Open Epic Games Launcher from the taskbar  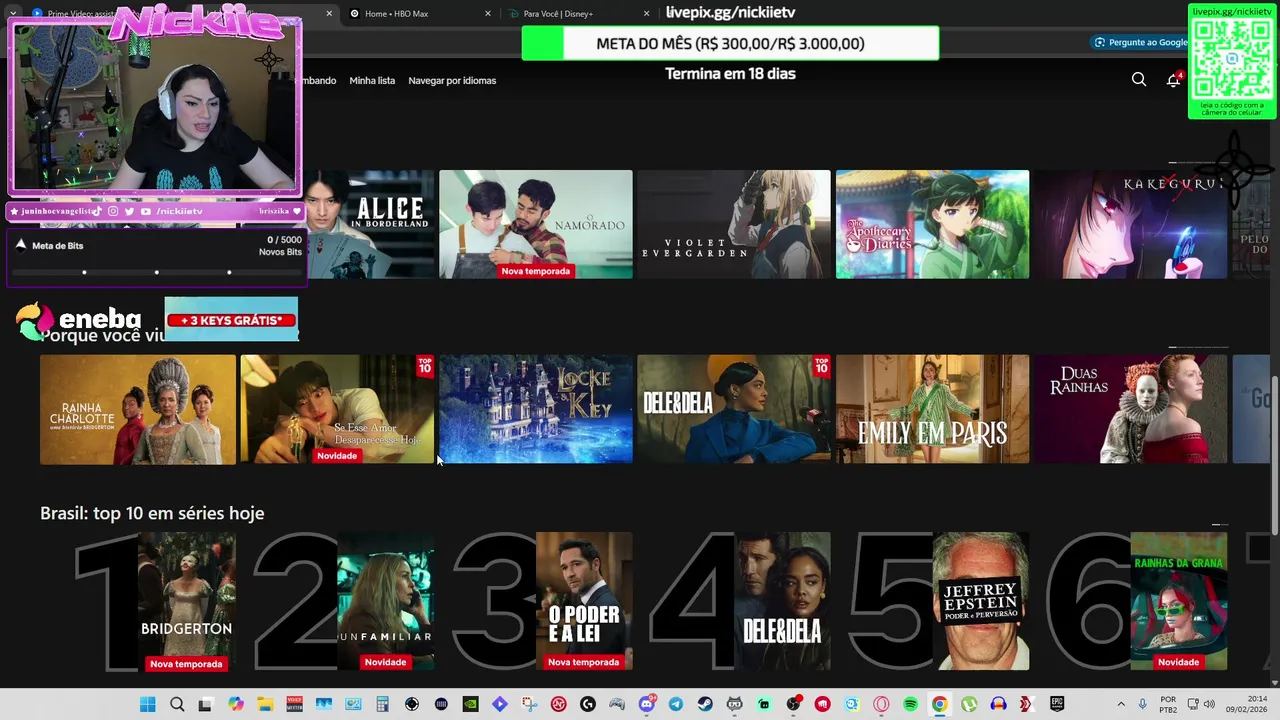[1056, 704]
